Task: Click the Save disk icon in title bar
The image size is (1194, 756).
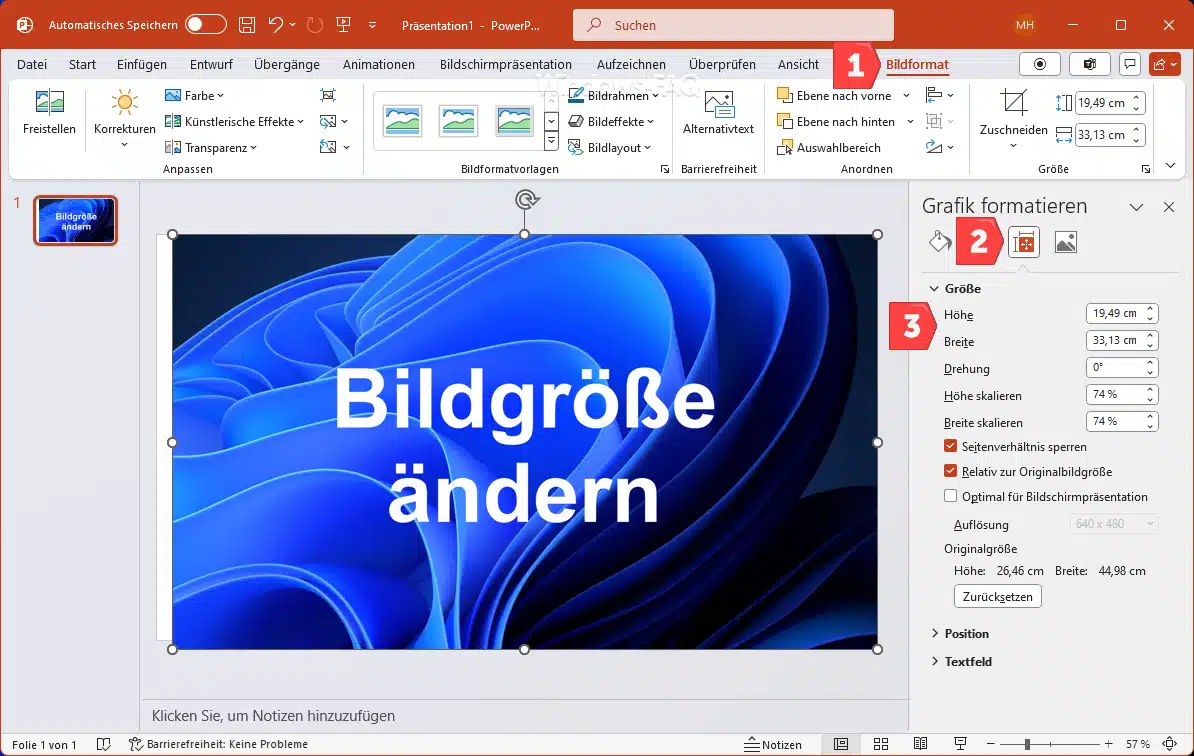Action: (x=247, y=25)
